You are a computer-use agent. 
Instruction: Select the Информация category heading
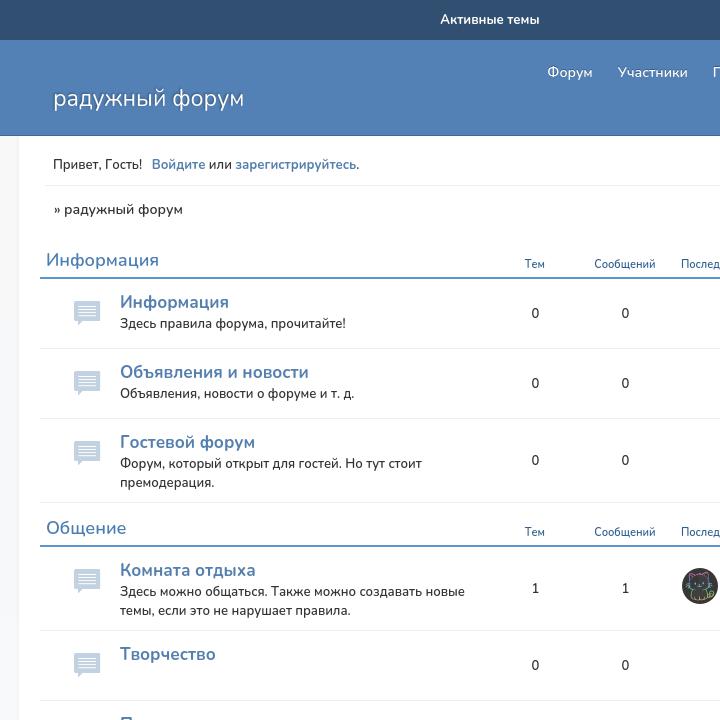pos(102,260)
